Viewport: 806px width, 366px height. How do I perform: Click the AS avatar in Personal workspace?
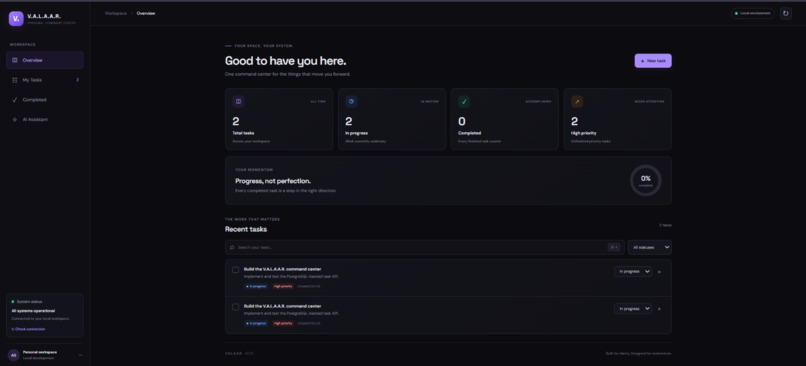pyautogui.click(x=13, y=355)
